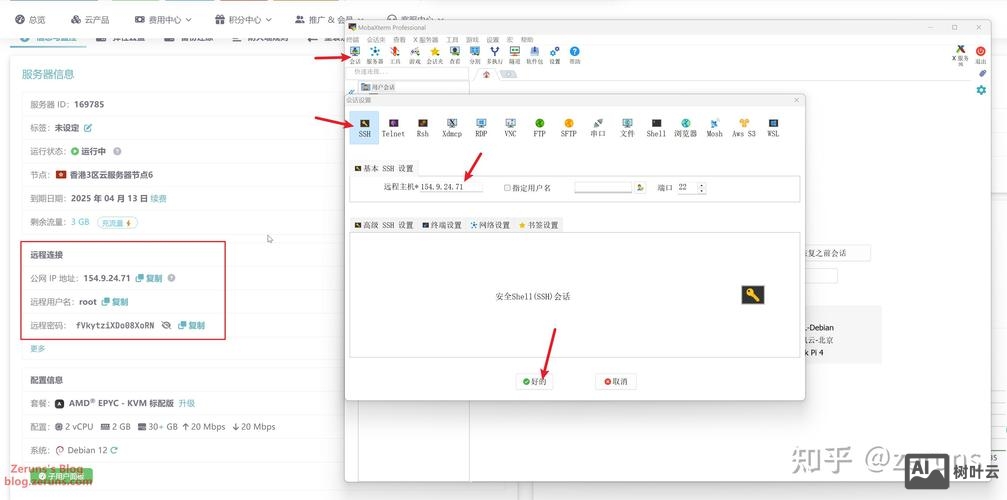Select the SFTP session type
The width and height of the screenshot is (1007, 500).
coord(568,128)
